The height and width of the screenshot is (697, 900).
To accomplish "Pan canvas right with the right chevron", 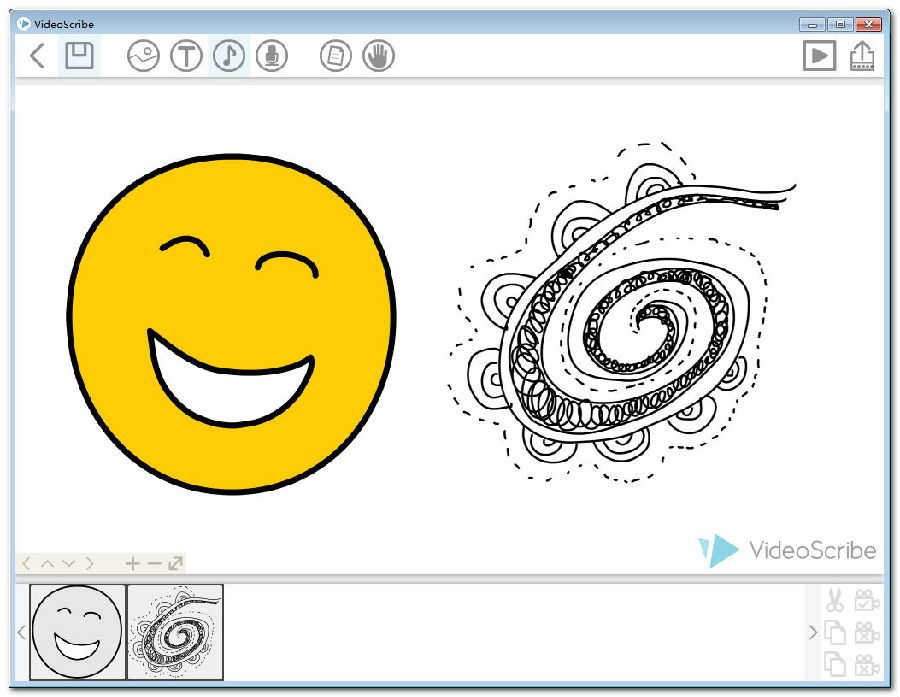I will (90, 563).
